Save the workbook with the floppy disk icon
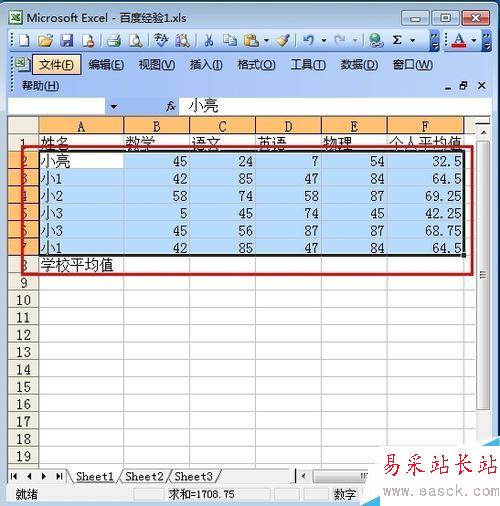500x506 pixels. (67, 41)
